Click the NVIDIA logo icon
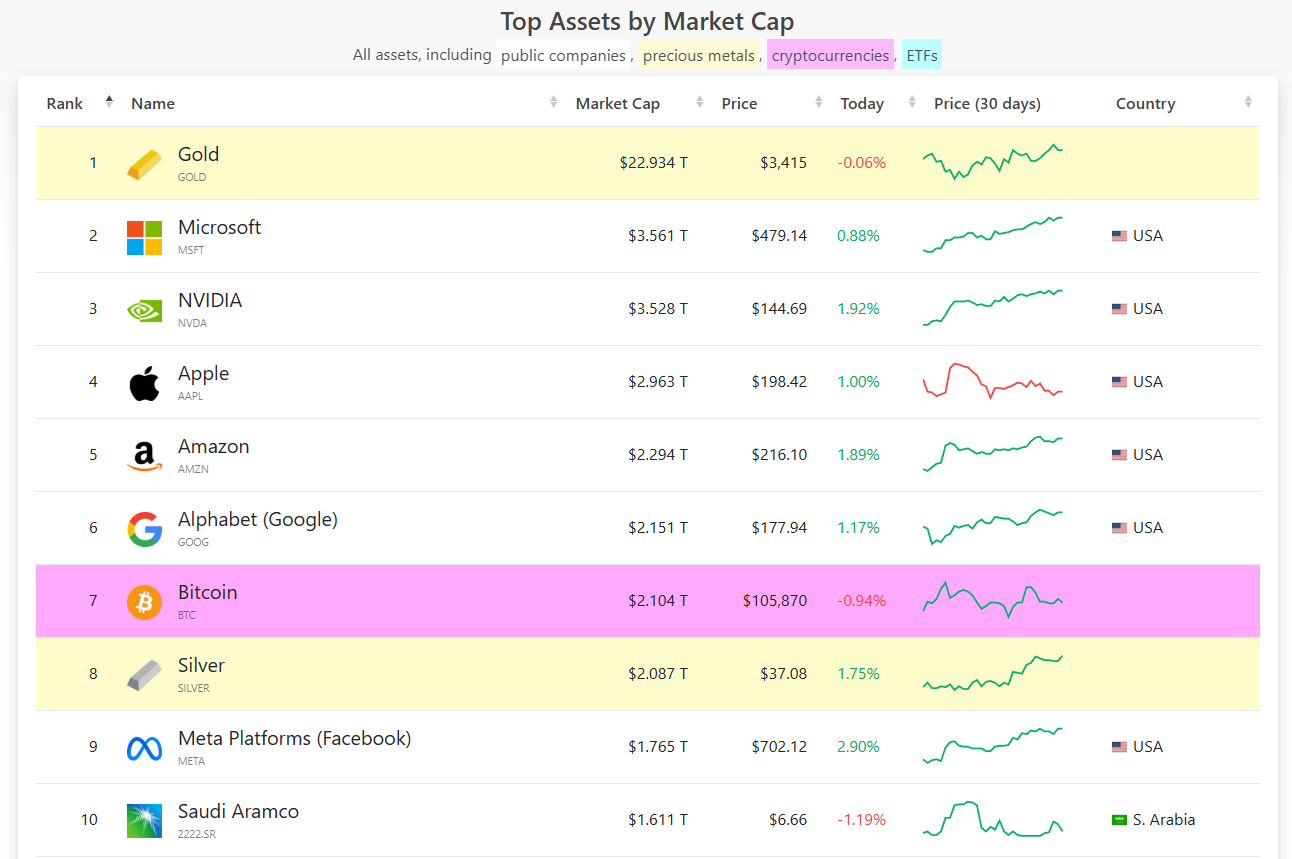Screen dimensions: 1292x859 click(x=144, y=310)
